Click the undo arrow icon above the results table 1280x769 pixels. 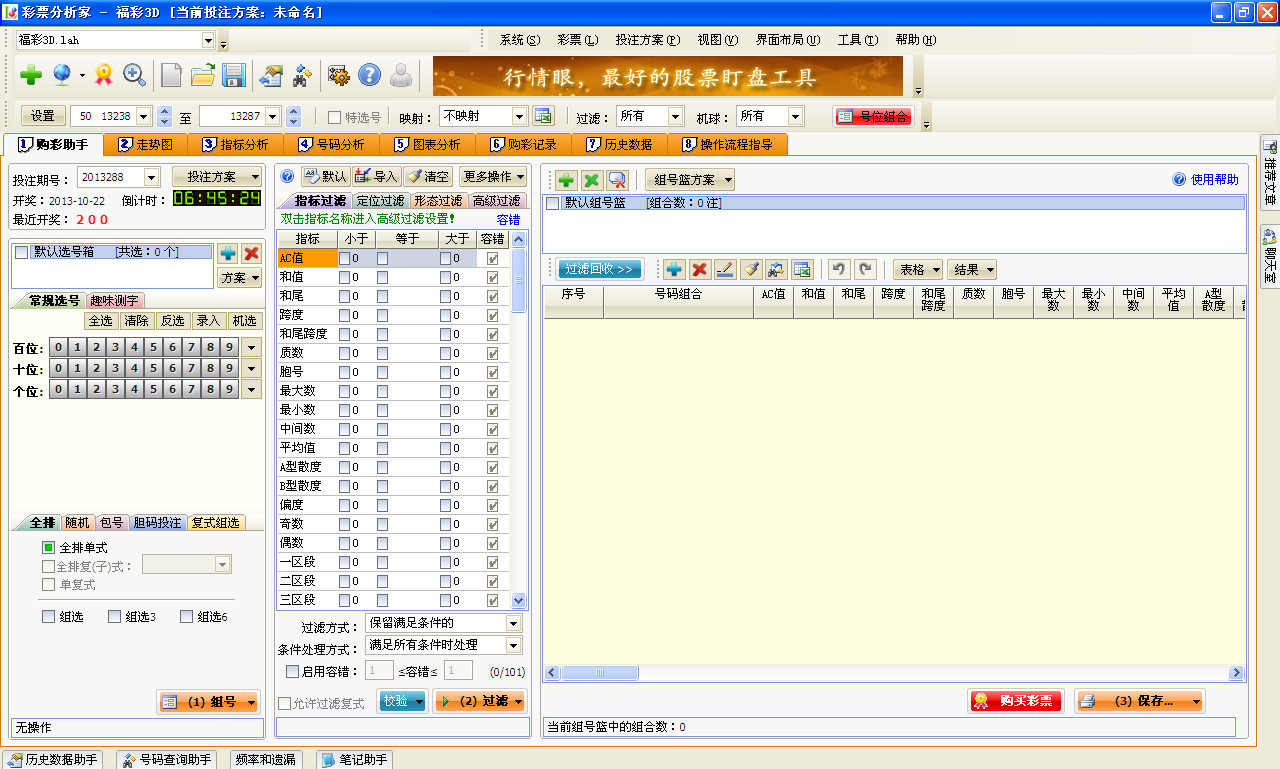coord(838,270)
